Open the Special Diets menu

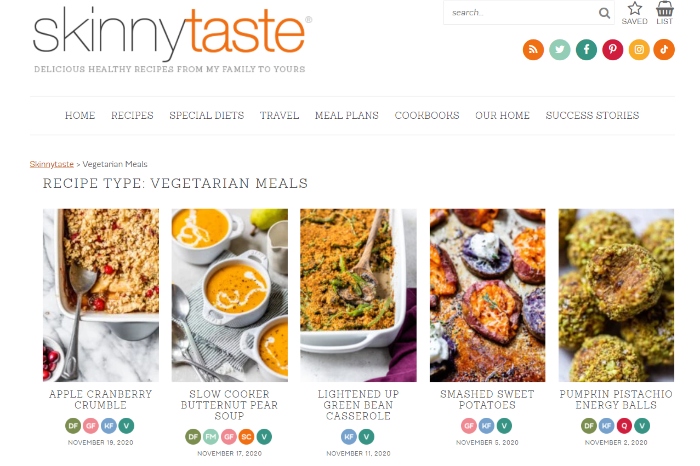coord(207,116)
